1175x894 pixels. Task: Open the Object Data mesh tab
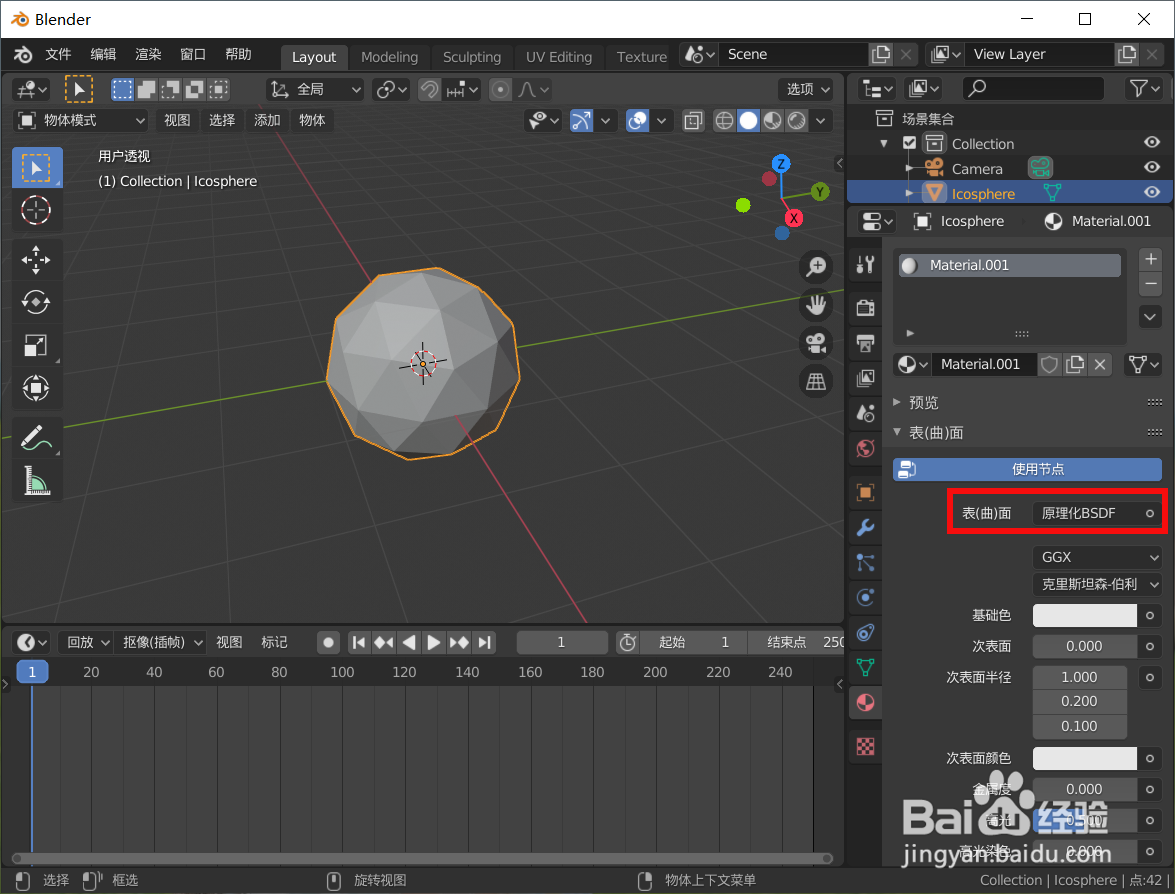866,667
